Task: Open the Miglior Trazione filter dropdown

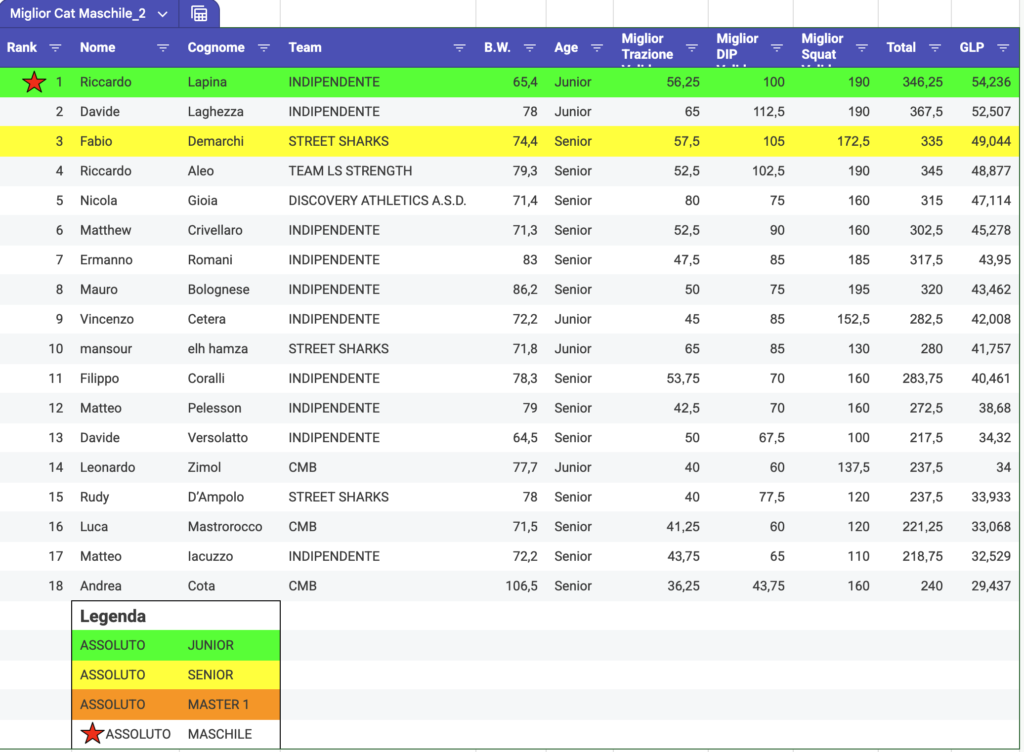Action: coord(691,48)
